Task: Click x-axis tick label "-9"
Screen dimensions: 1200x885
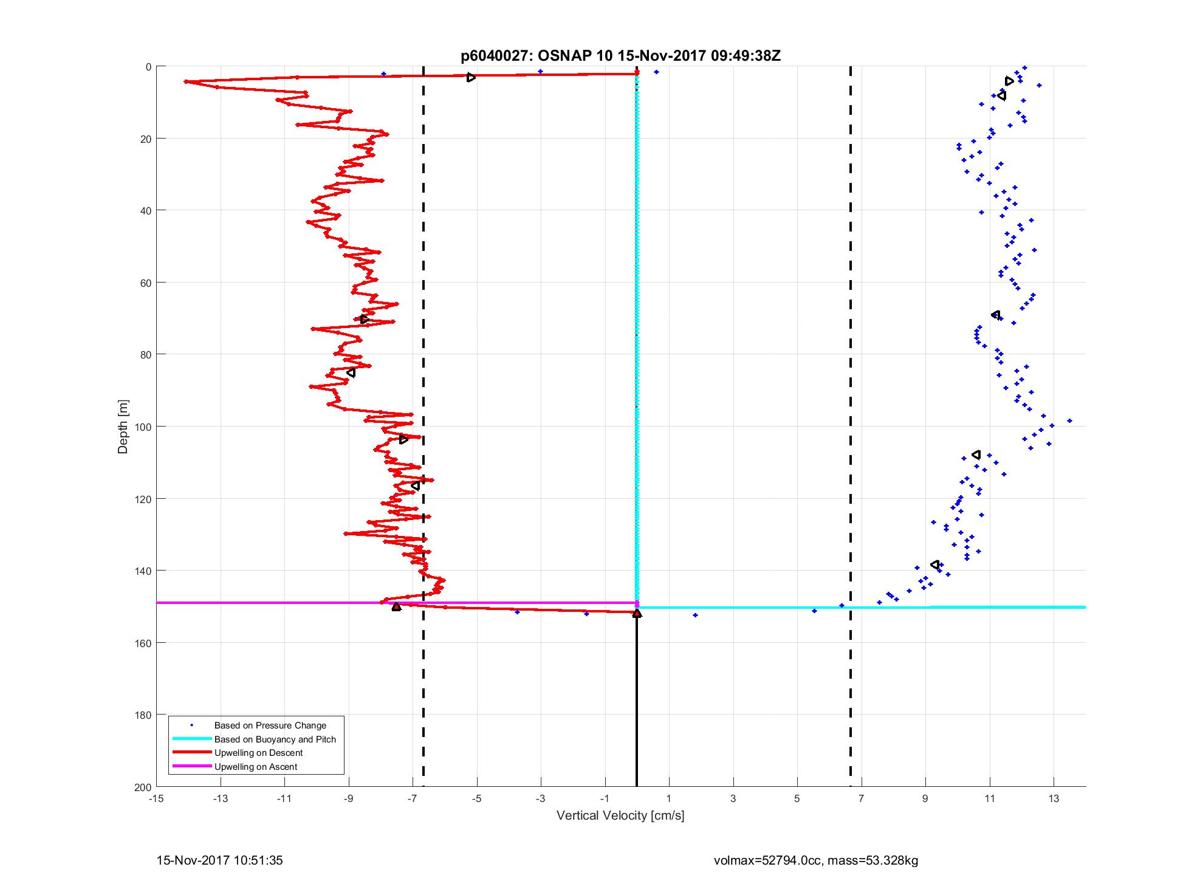Action: 348,799
